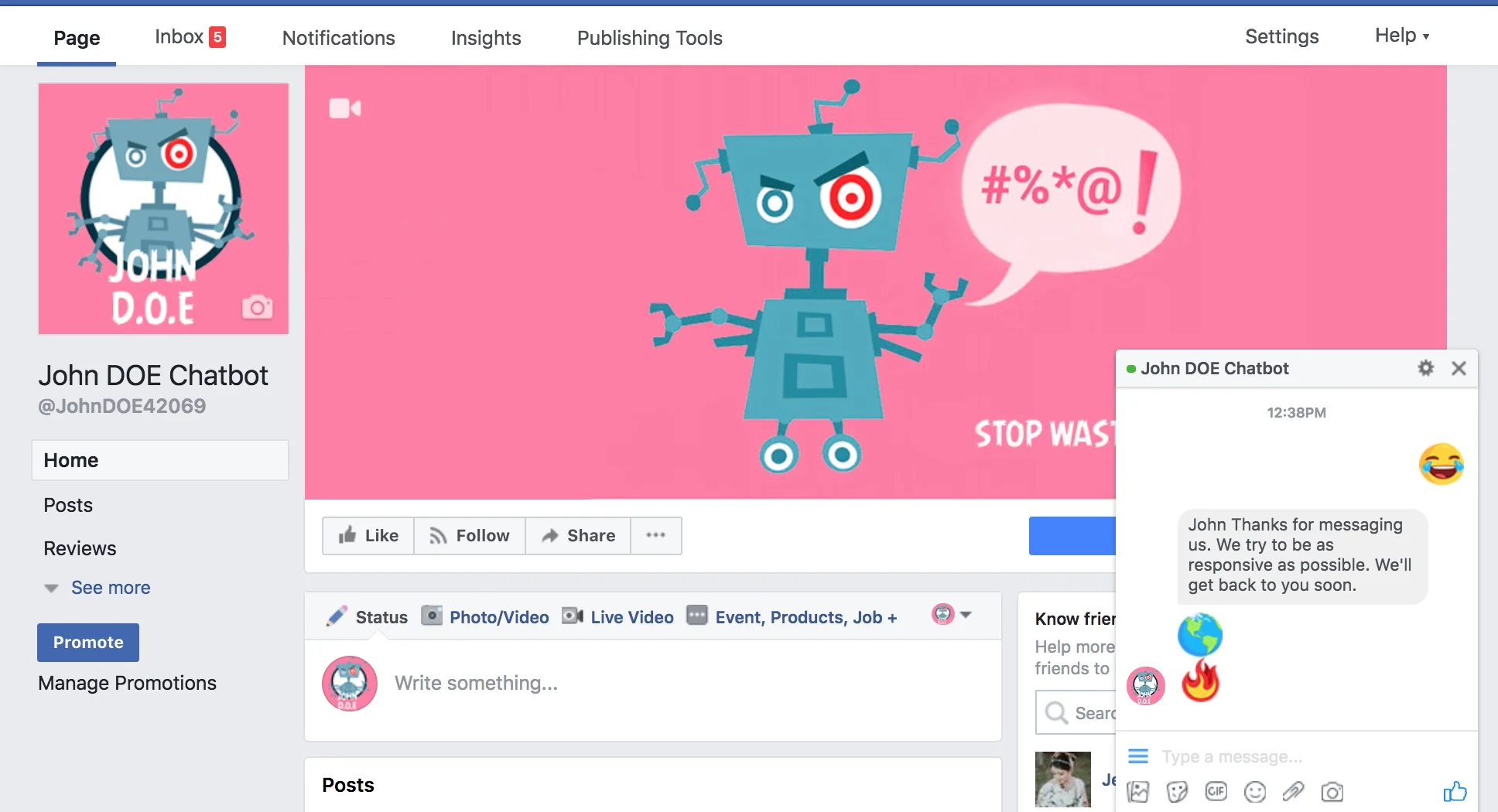Expand the Help dropdown menu
The height and width of the screenshot is (812, 1498).
[1401, 36]
